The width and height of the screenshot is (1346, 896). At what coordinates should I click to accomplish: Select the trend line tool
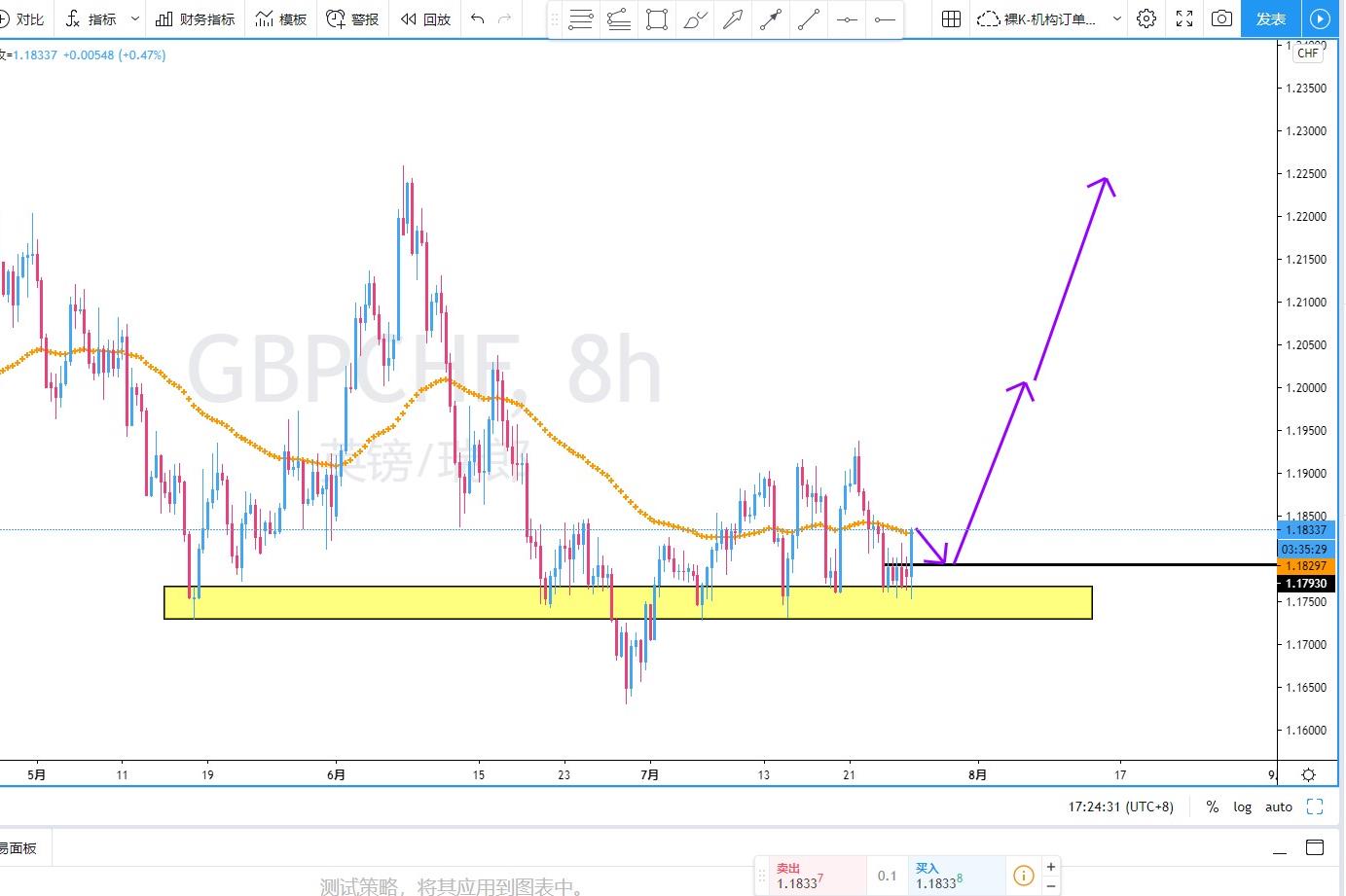point(809,18)
